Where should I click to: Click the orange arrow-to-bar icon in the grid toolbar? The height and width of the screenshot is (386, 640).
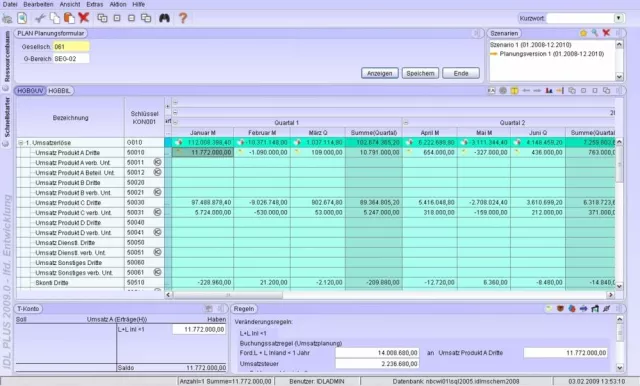pos(560,91)
